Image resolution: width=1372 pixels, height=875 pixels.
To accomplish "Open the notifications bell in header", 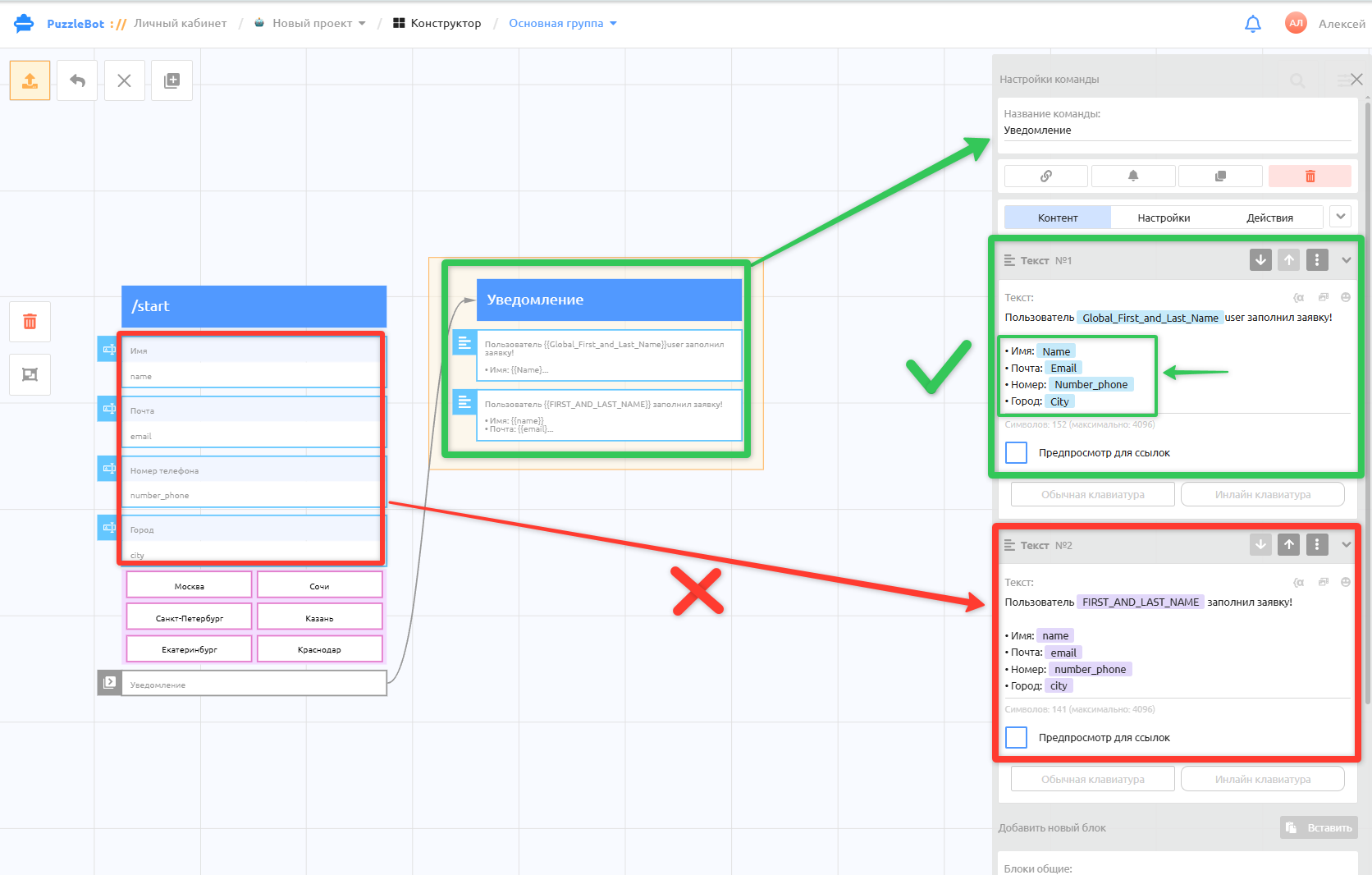I will [1252, 24].
